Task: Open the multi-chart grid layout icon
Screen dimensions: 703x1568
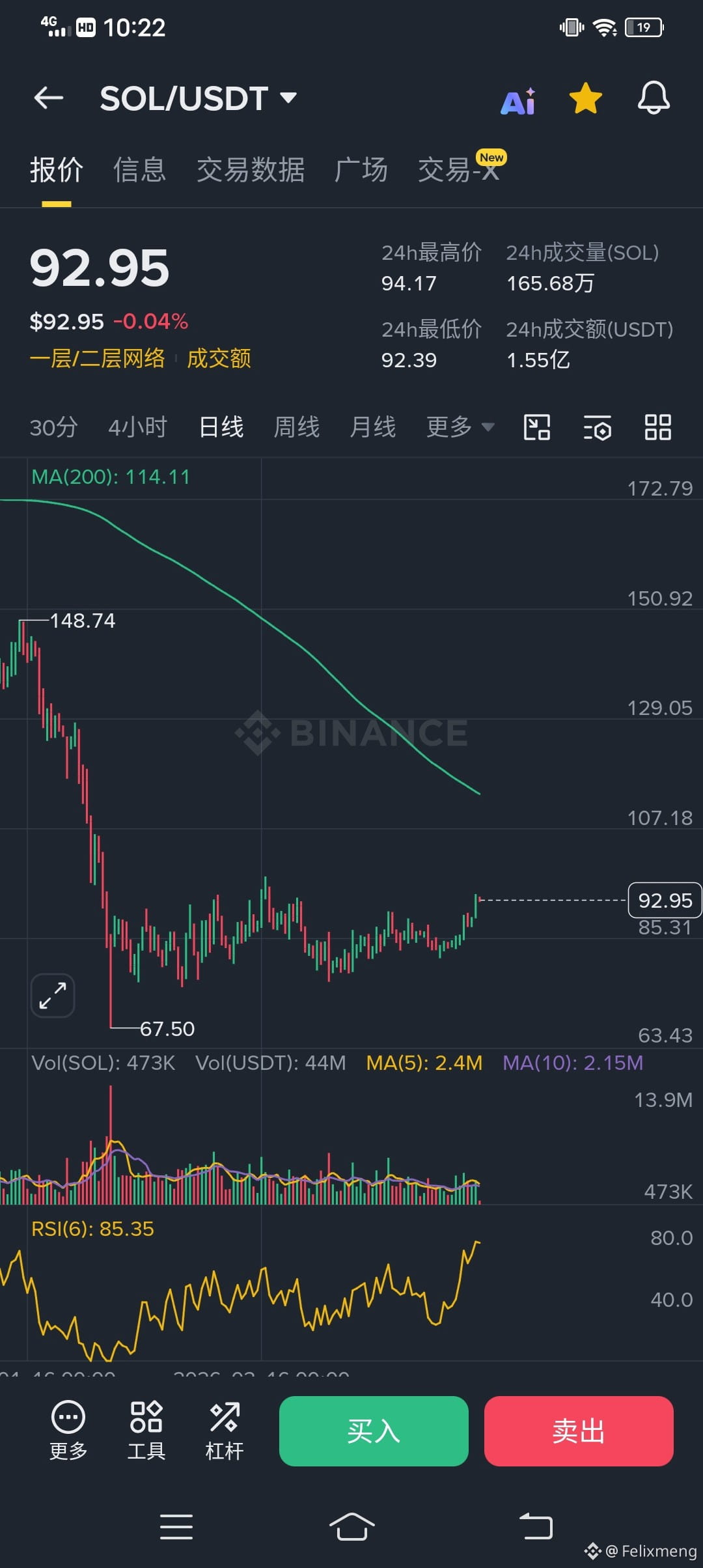Action: click(658, 428)
